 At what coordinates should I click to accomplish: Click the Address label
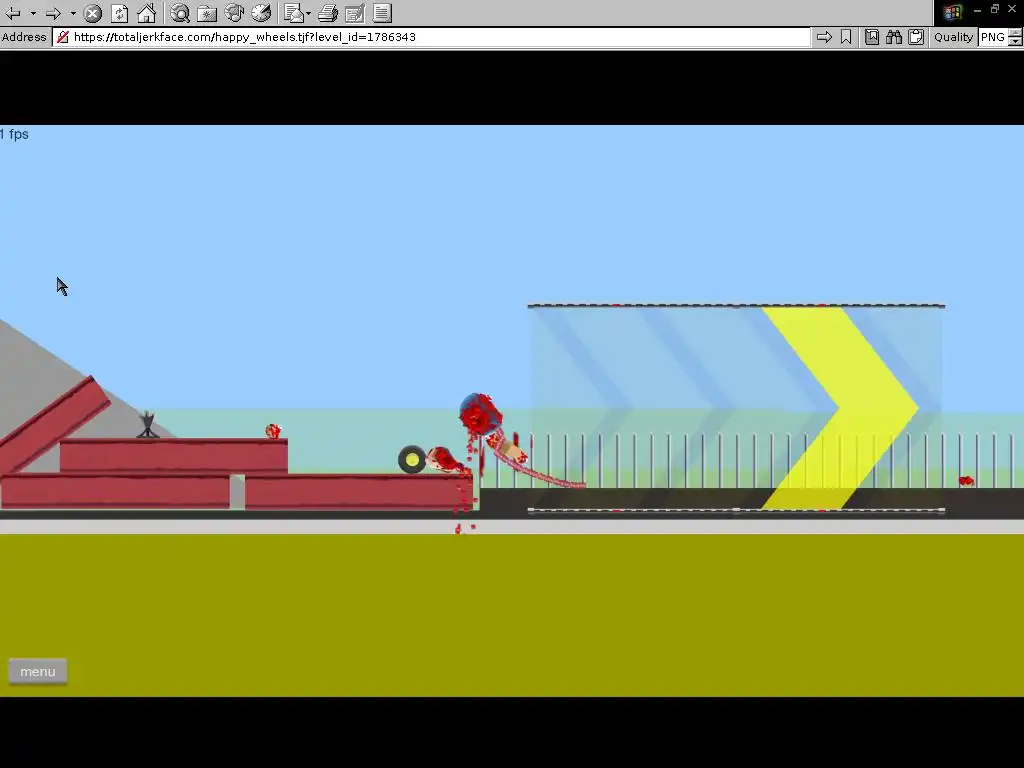click(x=24, y=37)
